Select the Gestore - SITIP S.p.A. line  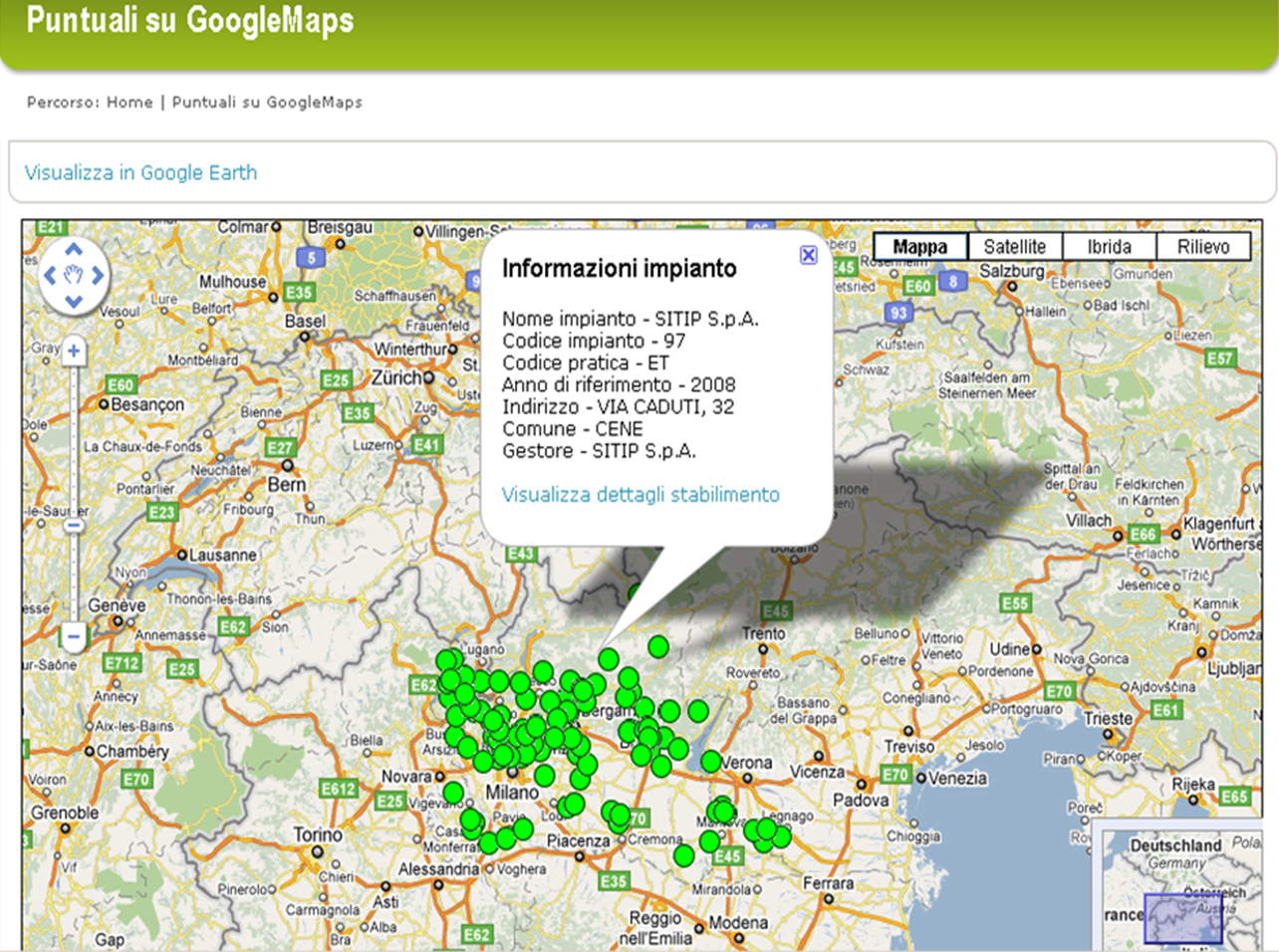click(599, 451)
